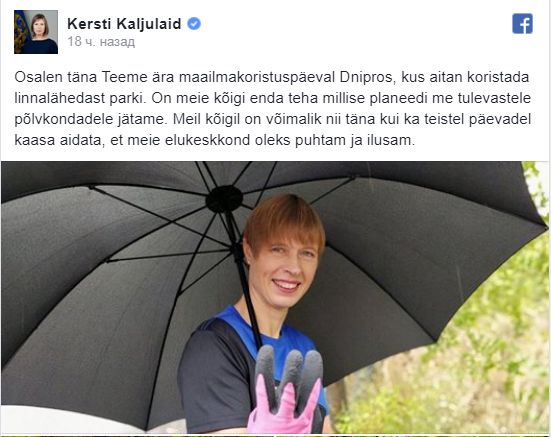Open Kersti Kaljulaid's profile picture thumbnail
The height and width of the screenshot is (437, 551).
[x=36, y=32]
